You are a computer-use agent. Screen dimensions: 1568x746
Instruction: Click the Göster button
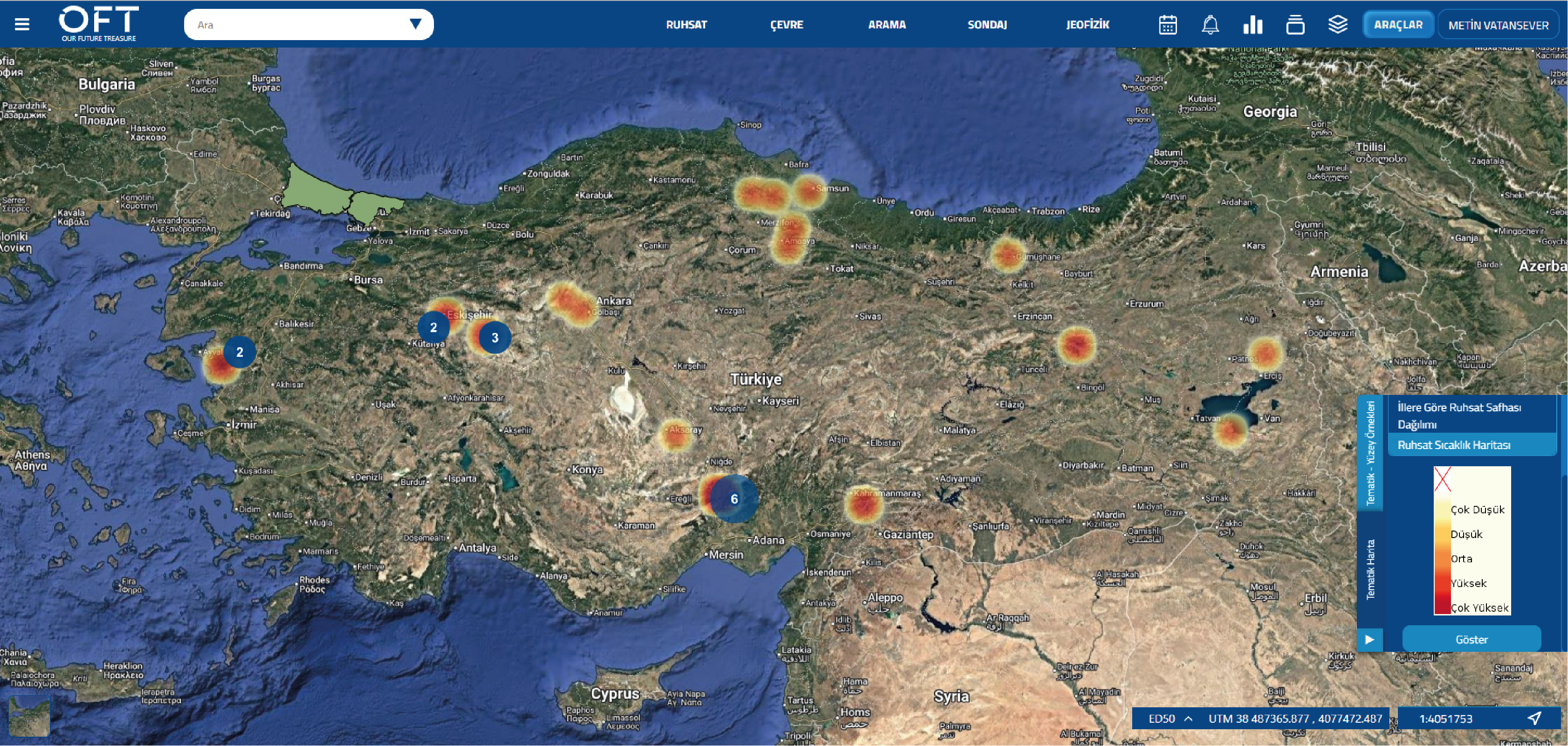pyautogui.click(x=1472, y=639)
